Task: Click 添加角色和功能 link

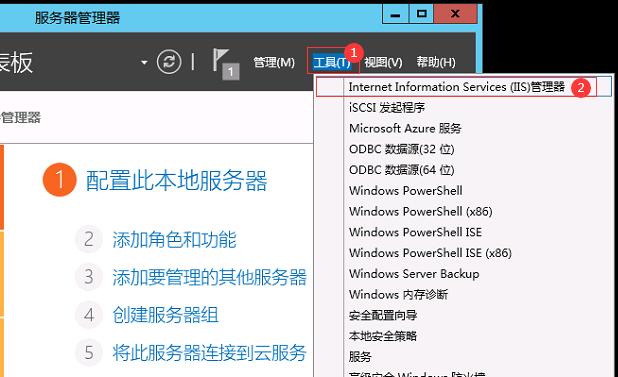Action: (174, 240)
